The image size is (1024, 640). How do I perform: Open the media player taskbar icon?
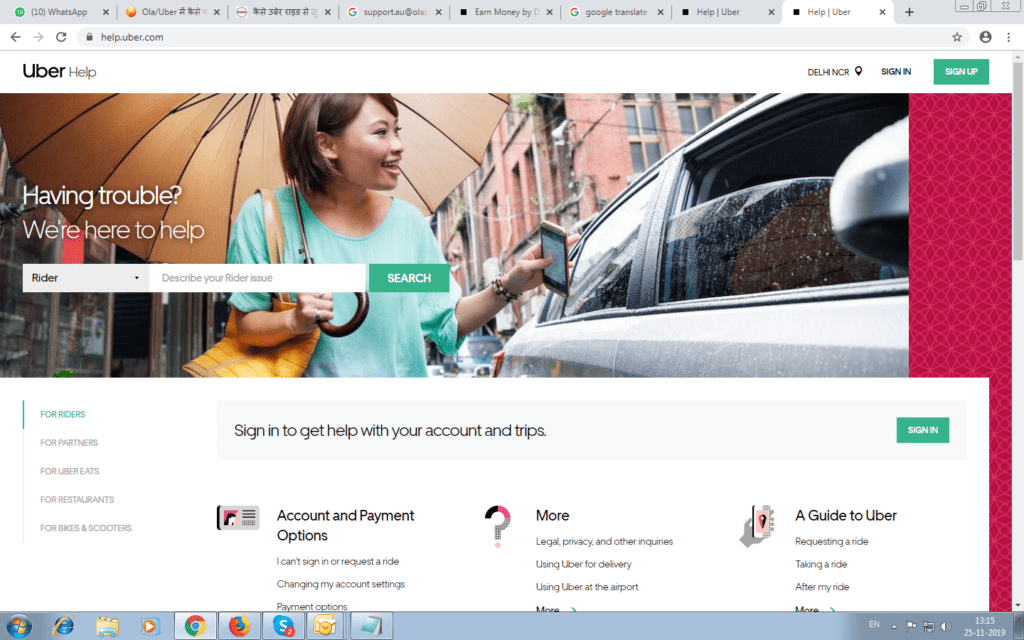click(150, 626)
